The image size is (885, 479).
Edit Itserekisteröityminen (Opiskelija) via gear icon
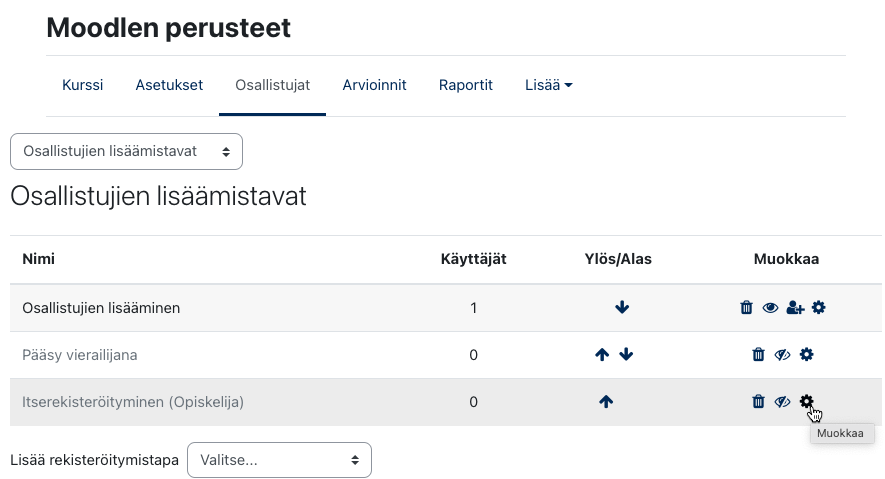click(807, 401)
